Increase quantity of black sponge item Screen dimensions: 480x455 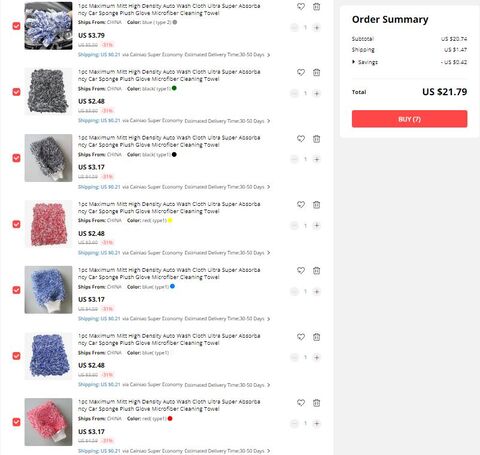317,93
